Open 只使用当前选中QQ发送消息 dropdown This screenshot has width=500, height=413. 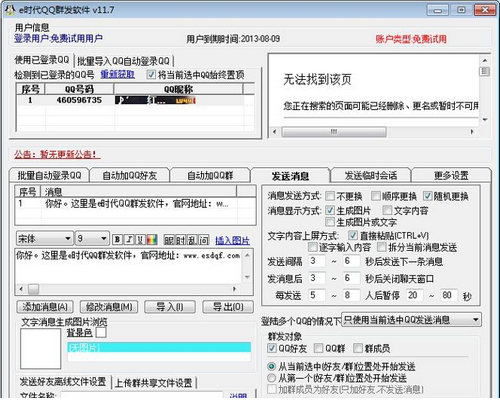pyautogui.click(x=411, y=320)
